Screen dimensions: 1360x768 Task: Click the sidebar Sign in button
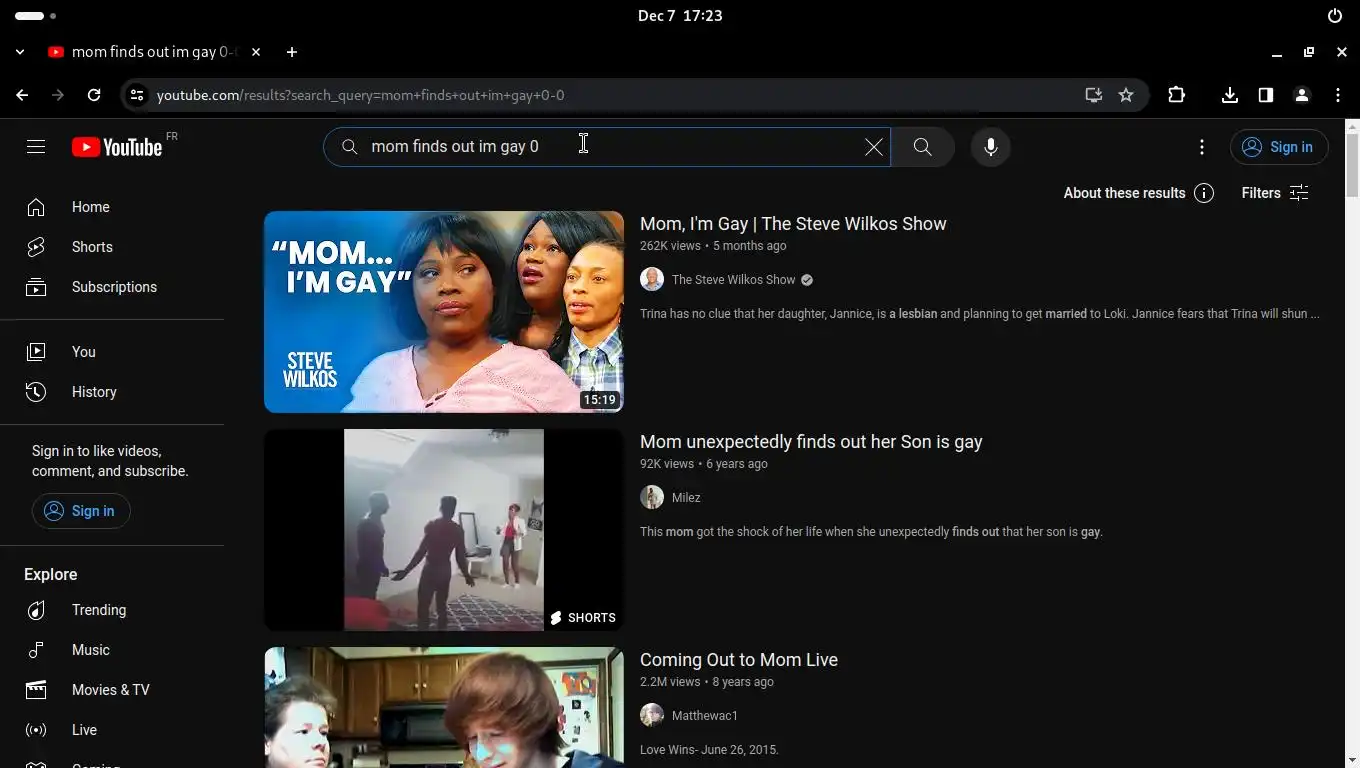(x=81, y=511)
